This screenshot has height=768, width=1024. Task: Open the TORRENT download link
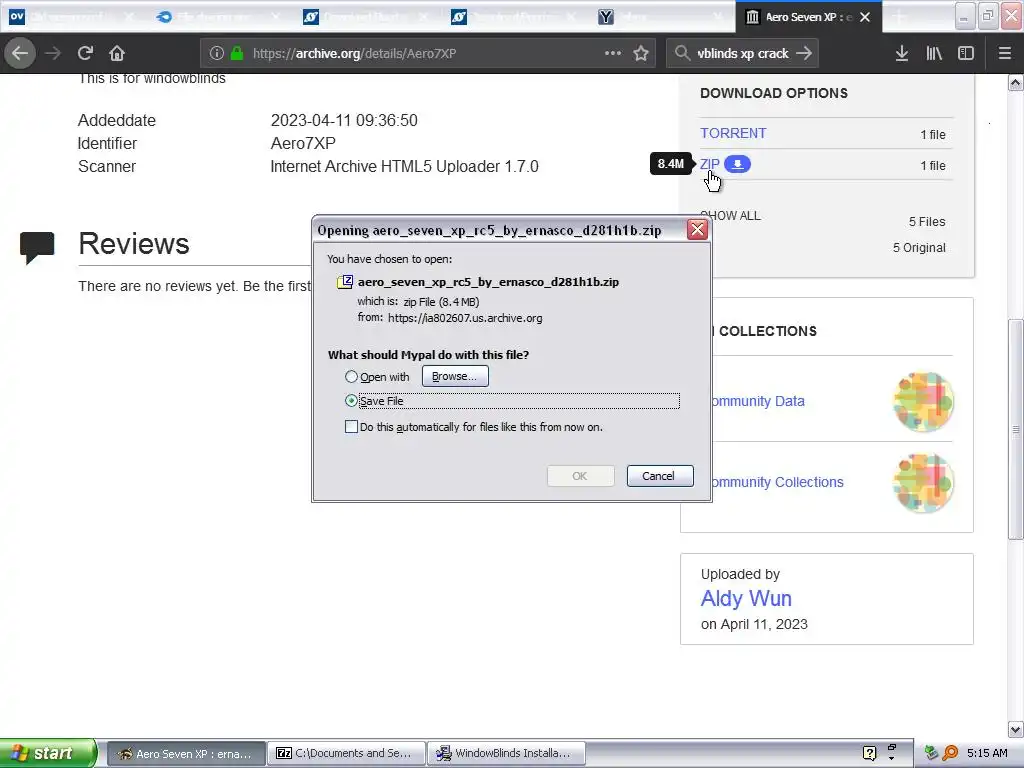[733, 133]
